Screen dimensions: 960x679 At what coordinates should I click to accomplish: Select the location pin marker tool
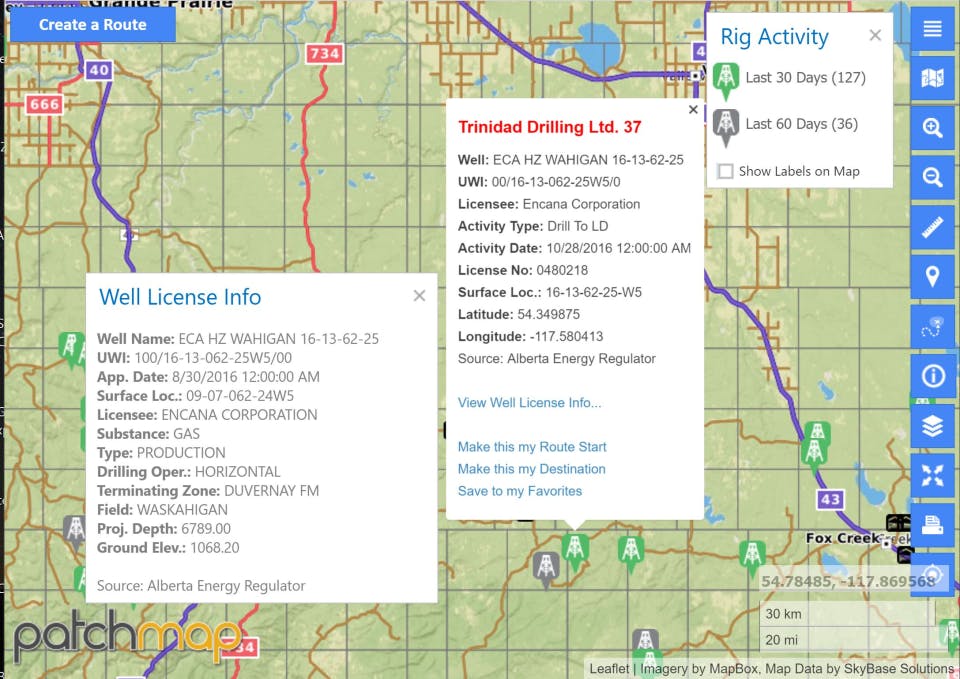932,277
